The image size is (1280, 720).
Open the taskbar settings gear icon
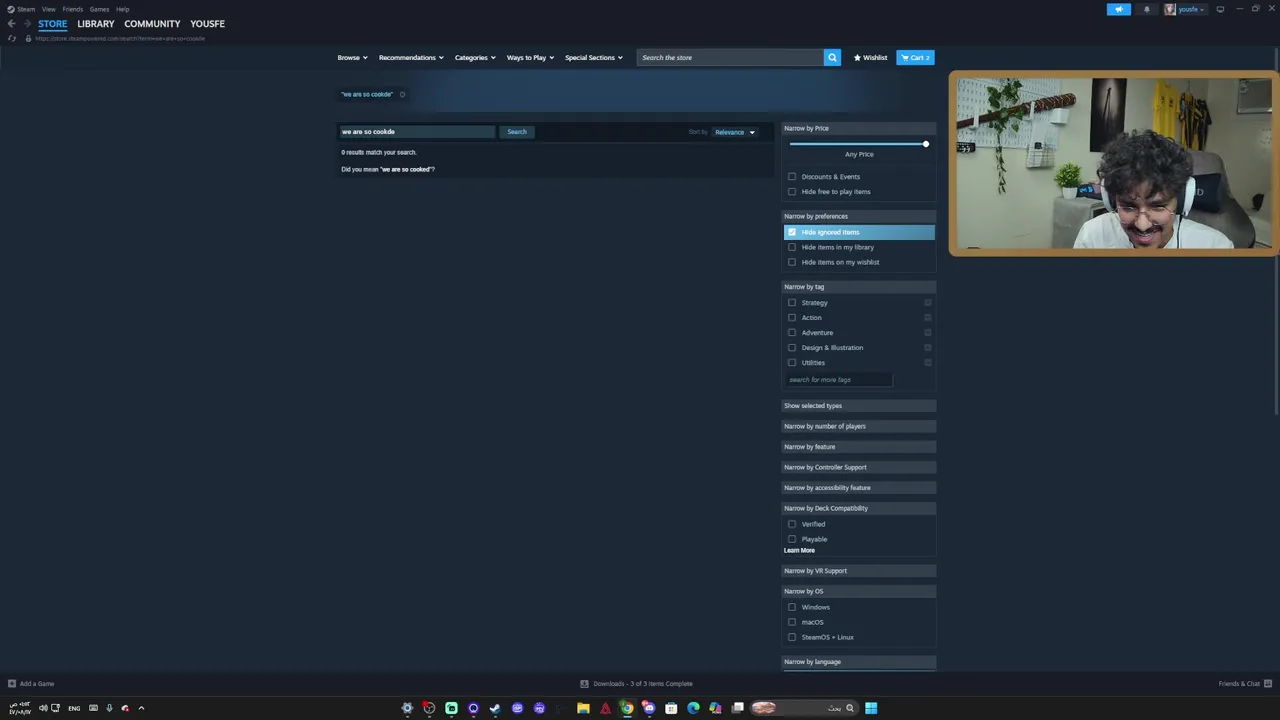coord(407,708)
